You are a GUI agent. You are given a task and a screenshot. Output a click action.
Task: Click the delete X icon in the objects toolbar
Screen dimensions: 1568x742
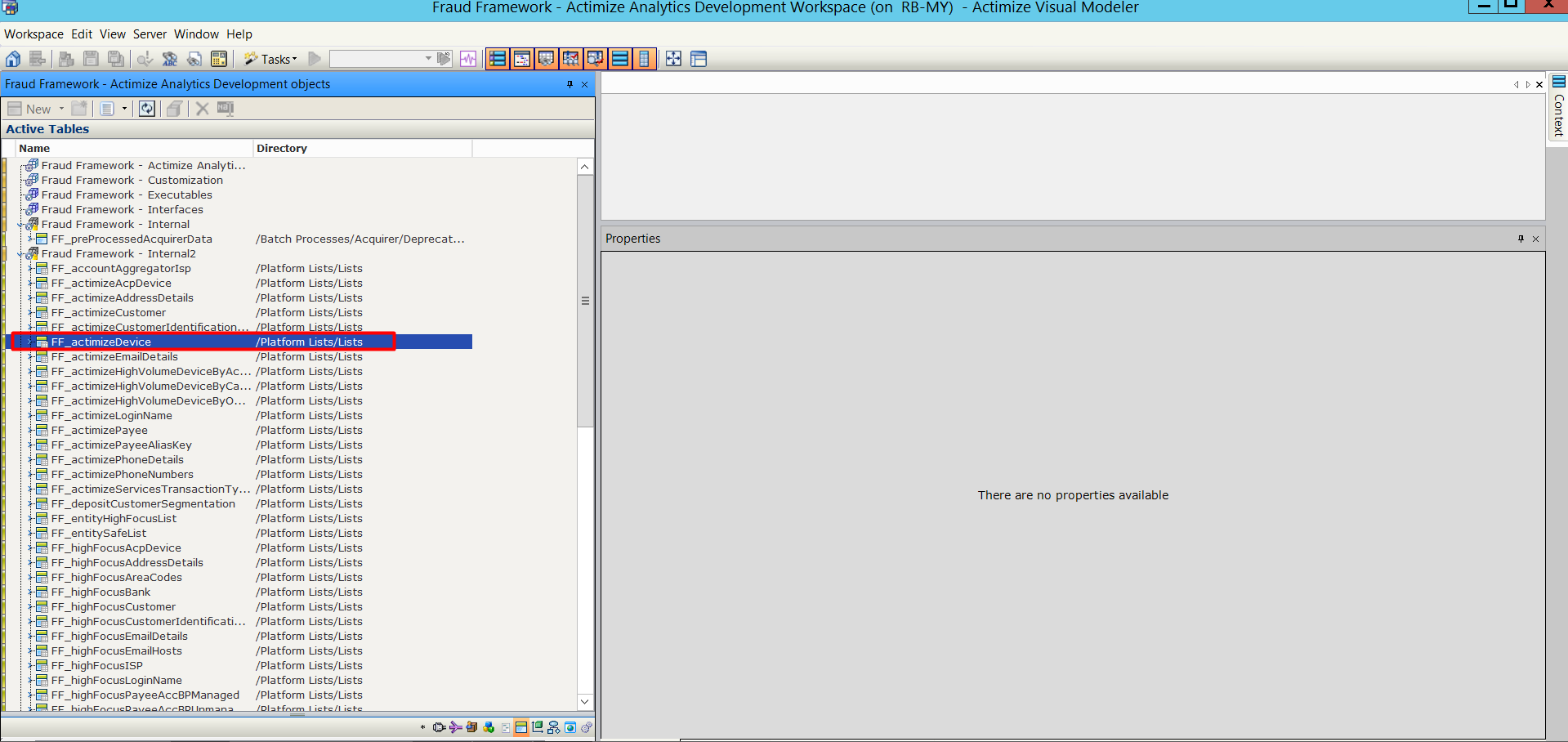(x=203, y=109)
